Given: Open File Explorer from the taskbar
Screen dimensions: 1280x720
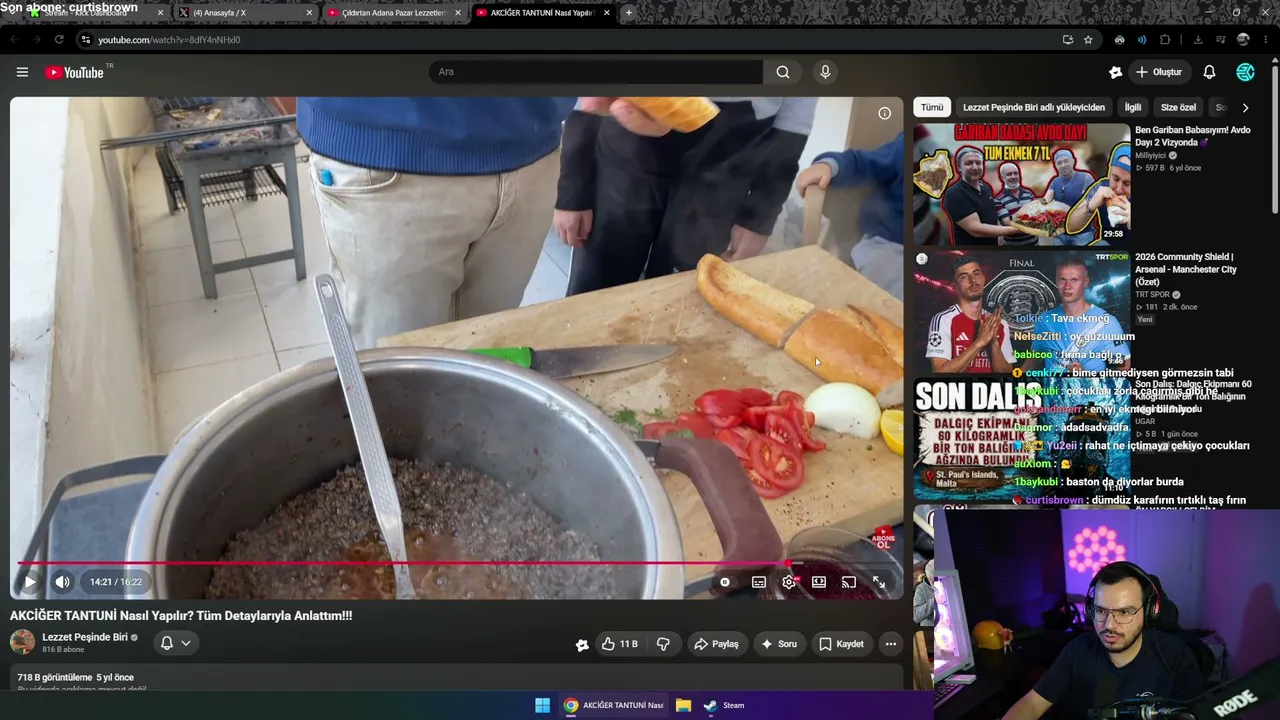Looking at the screenshot, I should 683,705.
